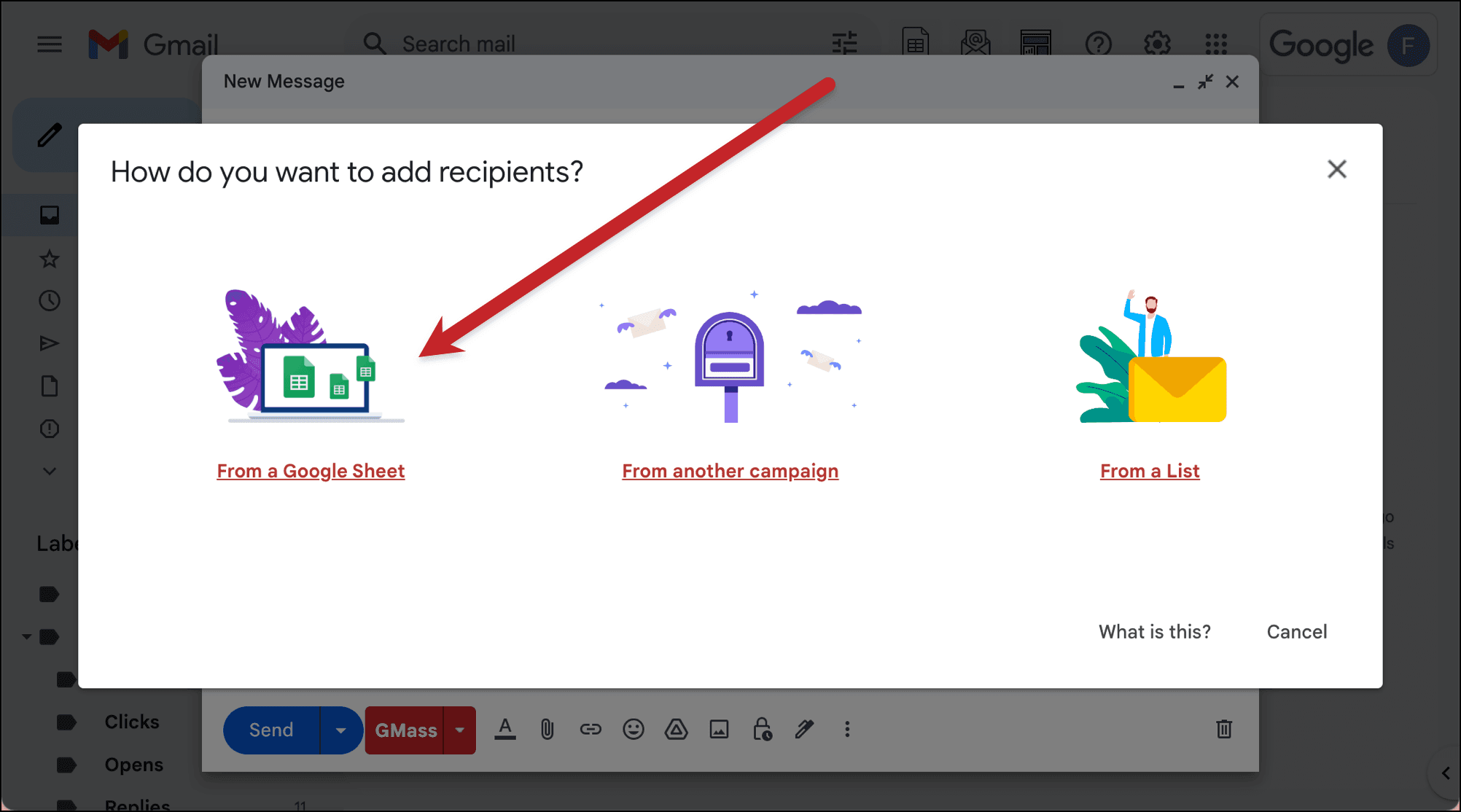Choose From a Google Sheet

311,470
